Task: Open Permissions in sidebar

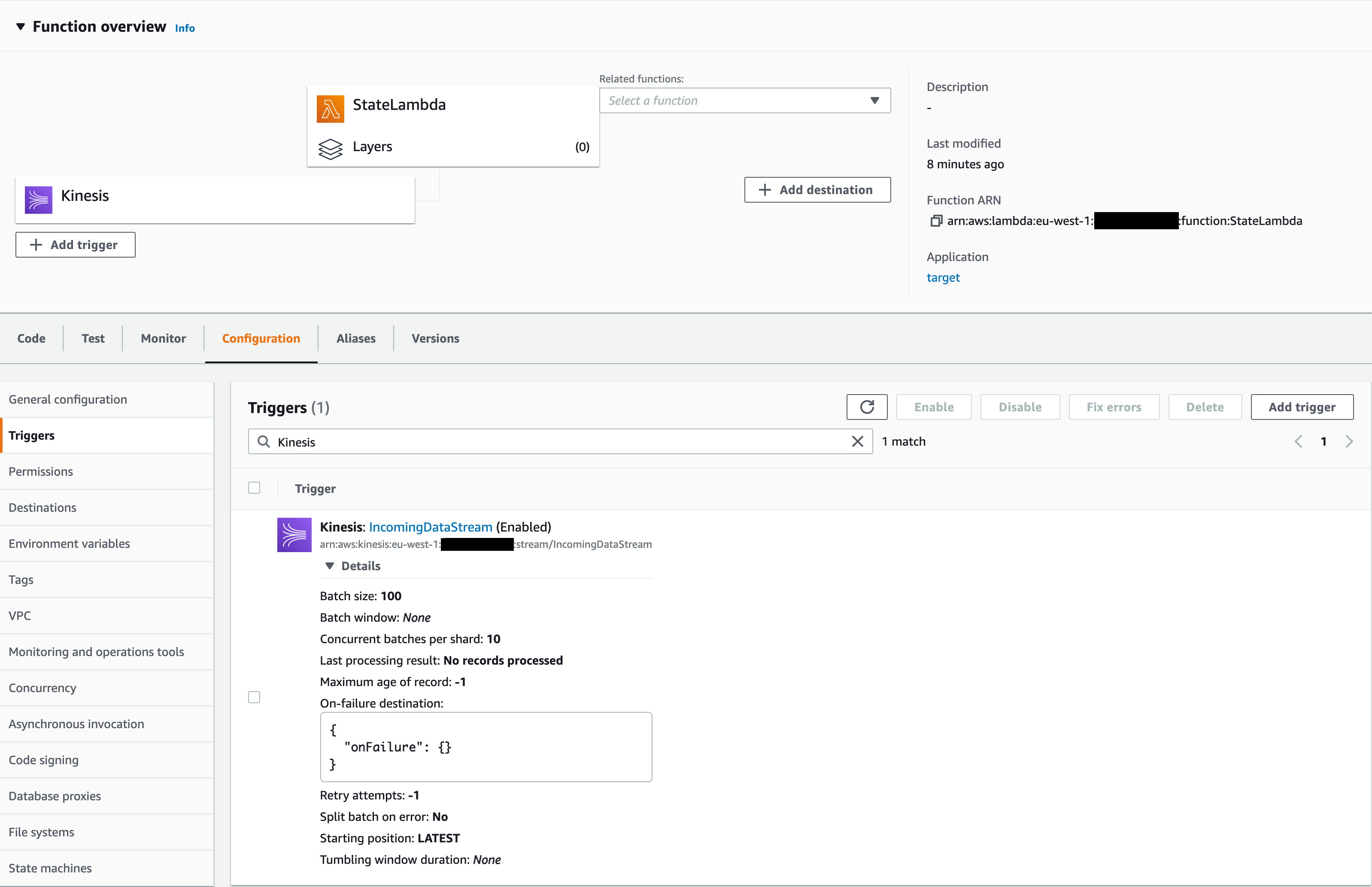Action: coord(106,471)
